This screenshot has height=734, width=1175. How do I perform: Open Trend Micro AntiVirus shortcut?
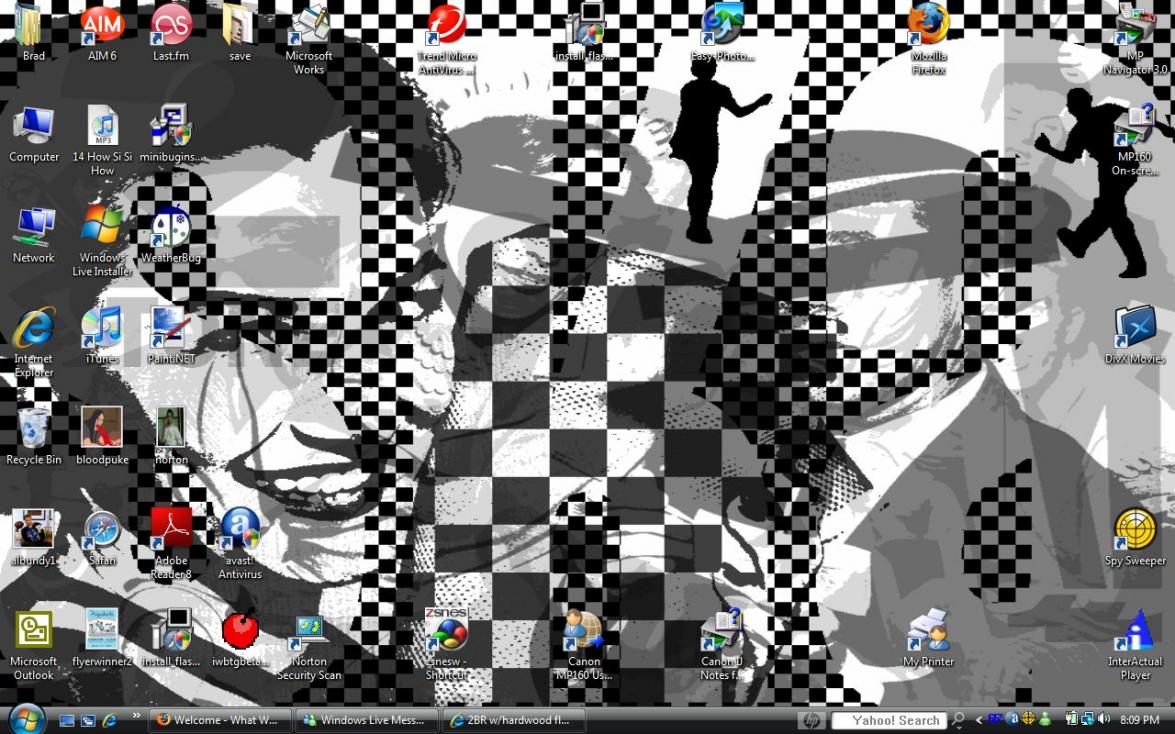point(447,40)
